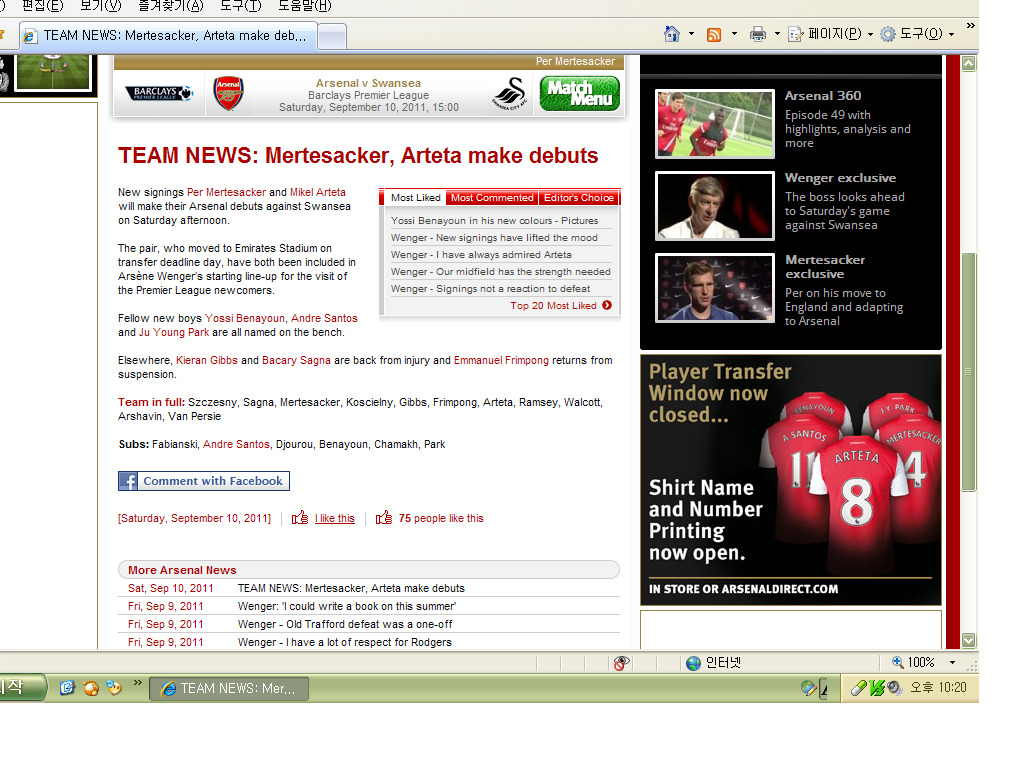The width and height of the screenshot is (1024, 768).
Task: Expand the RSS feeds dropdown arrow
Action: (x=734, y=34)
